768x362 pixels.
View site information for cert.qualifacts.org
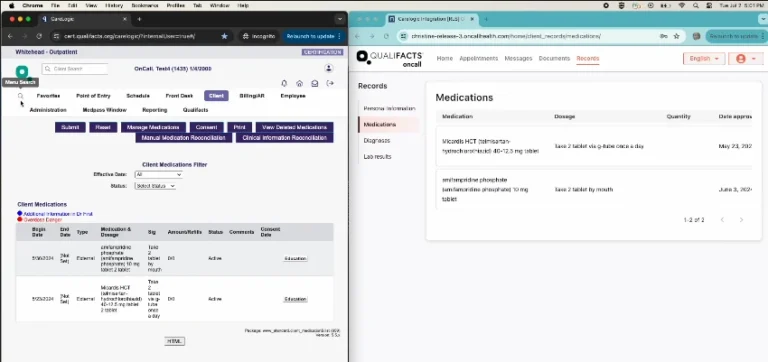coord(56,36)
